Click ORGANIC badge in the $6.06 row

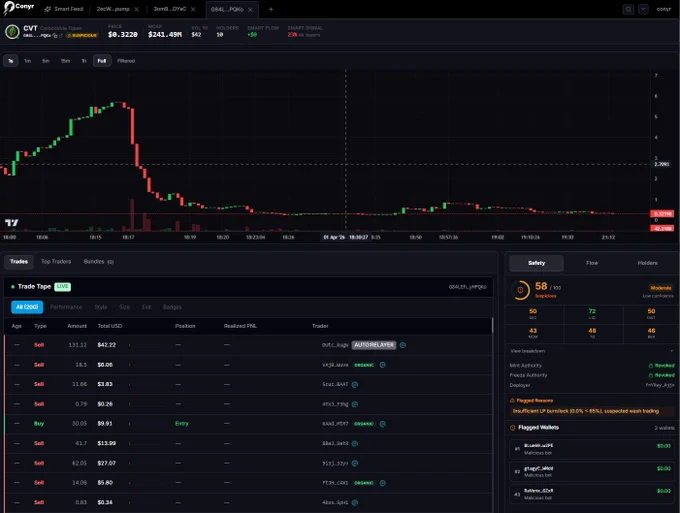364,365
